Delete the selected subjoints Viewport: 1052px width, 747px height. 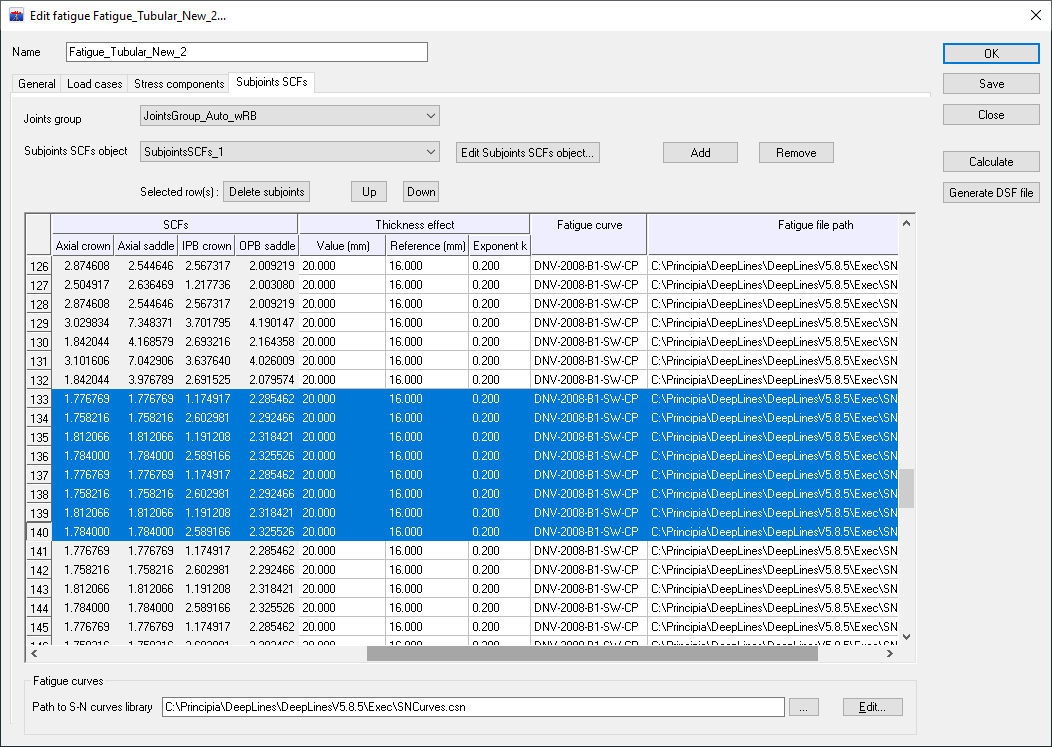266,192
